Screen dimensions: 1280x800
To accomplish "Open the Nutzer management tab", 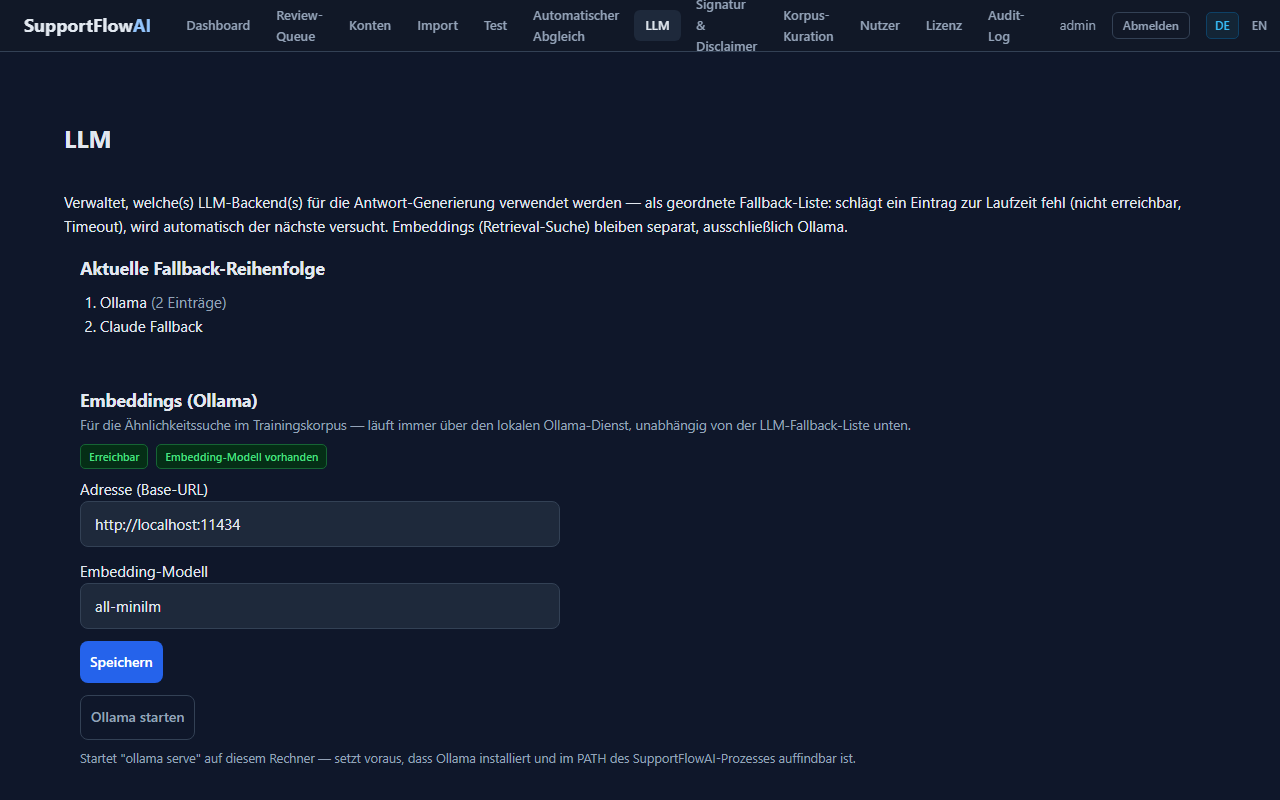I will [x=880, y=25].
